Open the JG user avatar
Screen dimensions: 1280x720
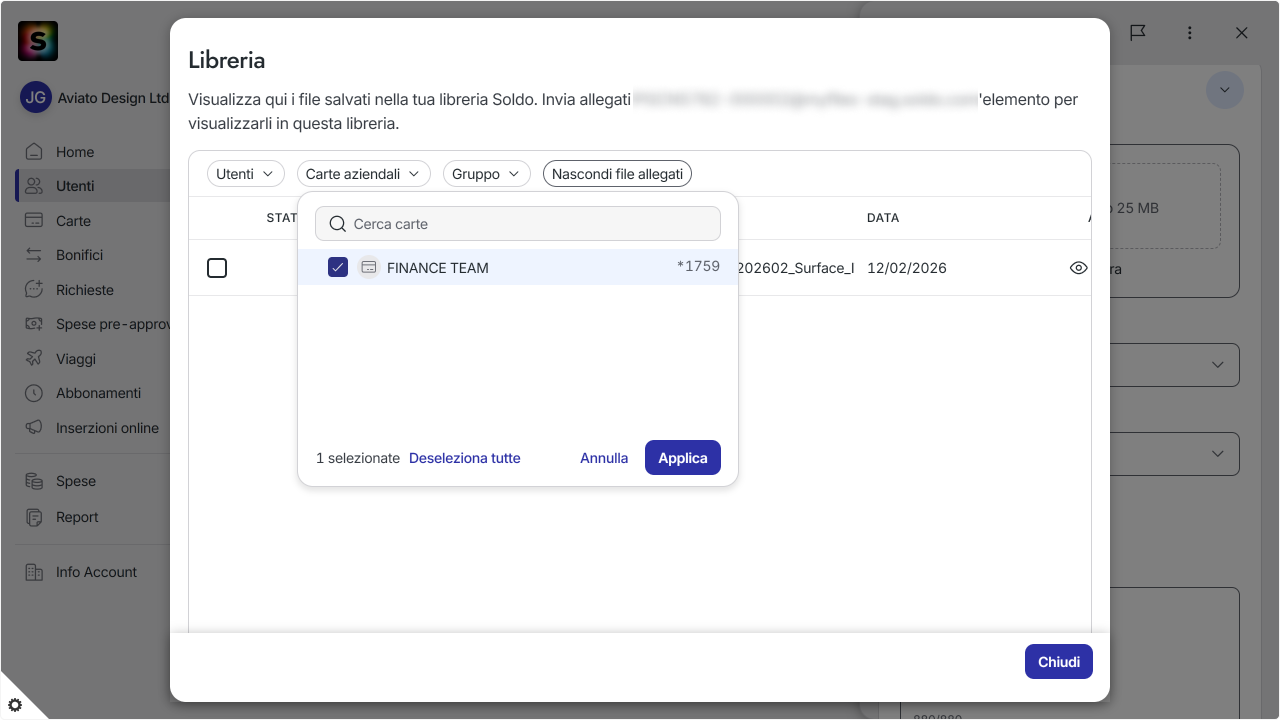(36, 98)
